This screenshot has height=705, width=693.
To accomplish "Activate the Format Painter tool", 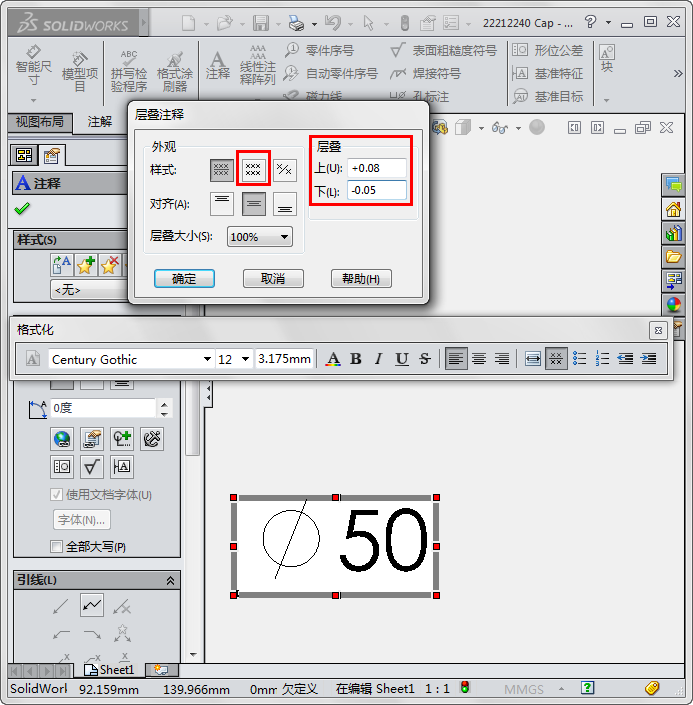I will [x=174, y=71].
